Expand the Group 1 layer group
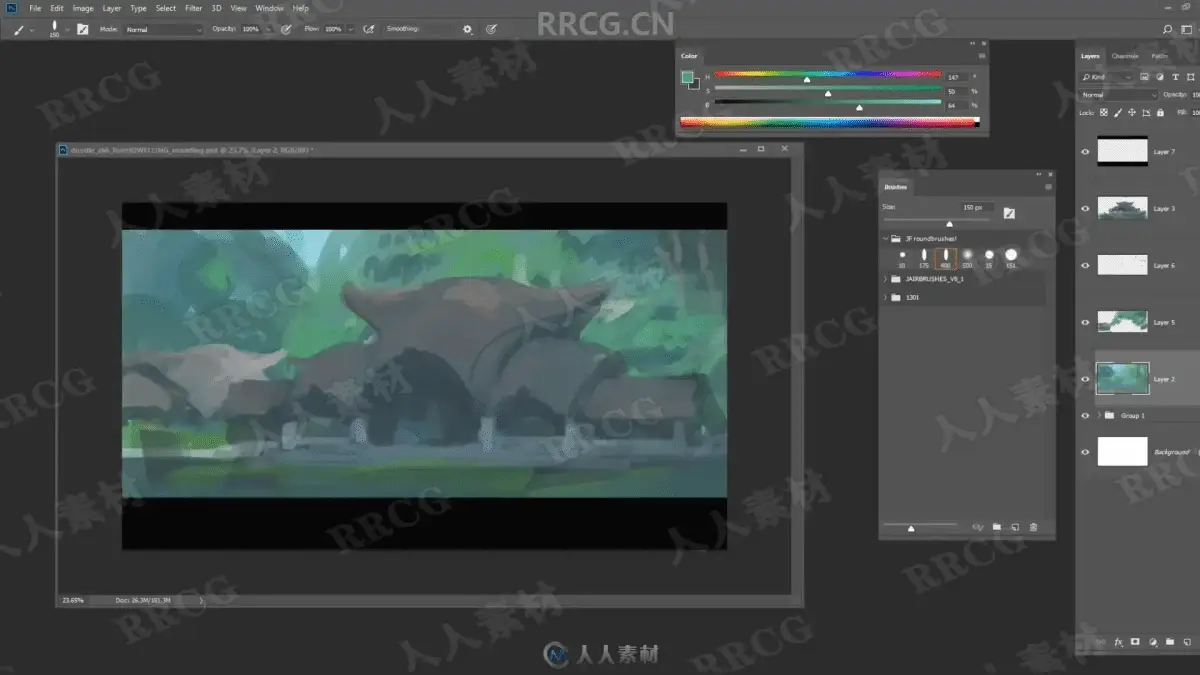Screen dimensions: 1200x675 tap(1099, 414)
